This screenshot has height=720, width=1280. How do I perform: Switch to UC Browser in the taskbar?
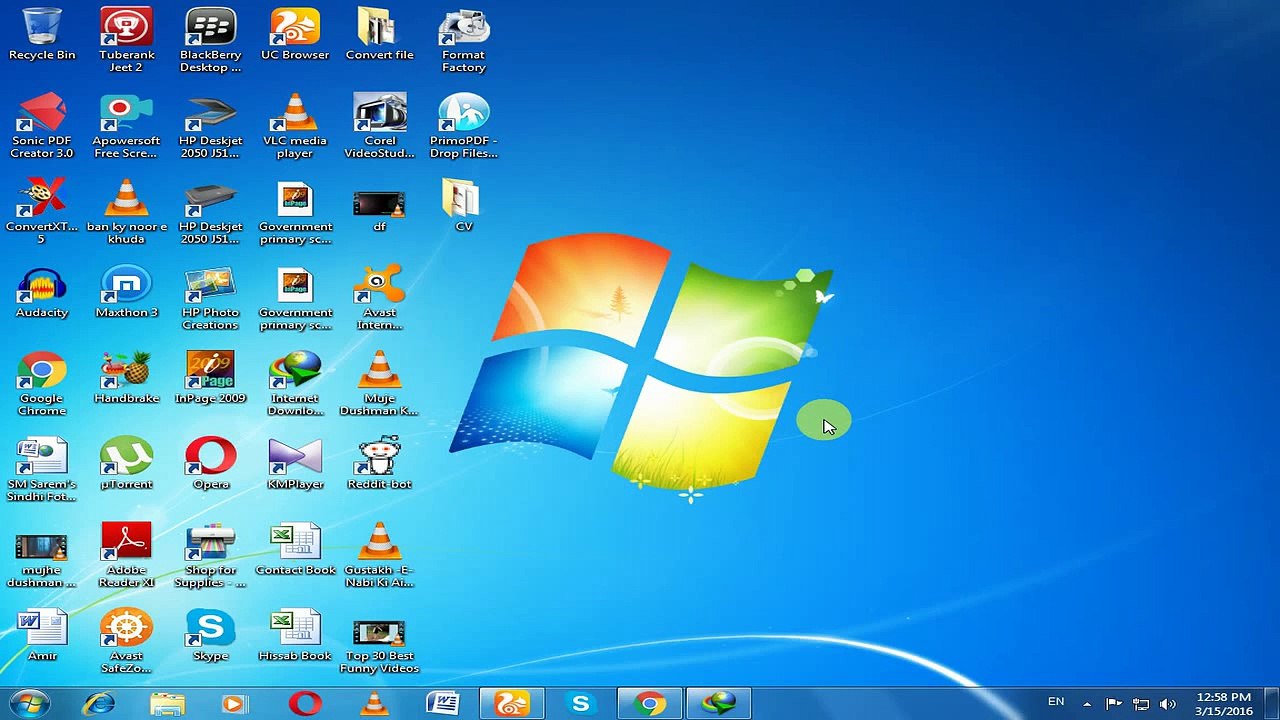click(x=511, y=704)
